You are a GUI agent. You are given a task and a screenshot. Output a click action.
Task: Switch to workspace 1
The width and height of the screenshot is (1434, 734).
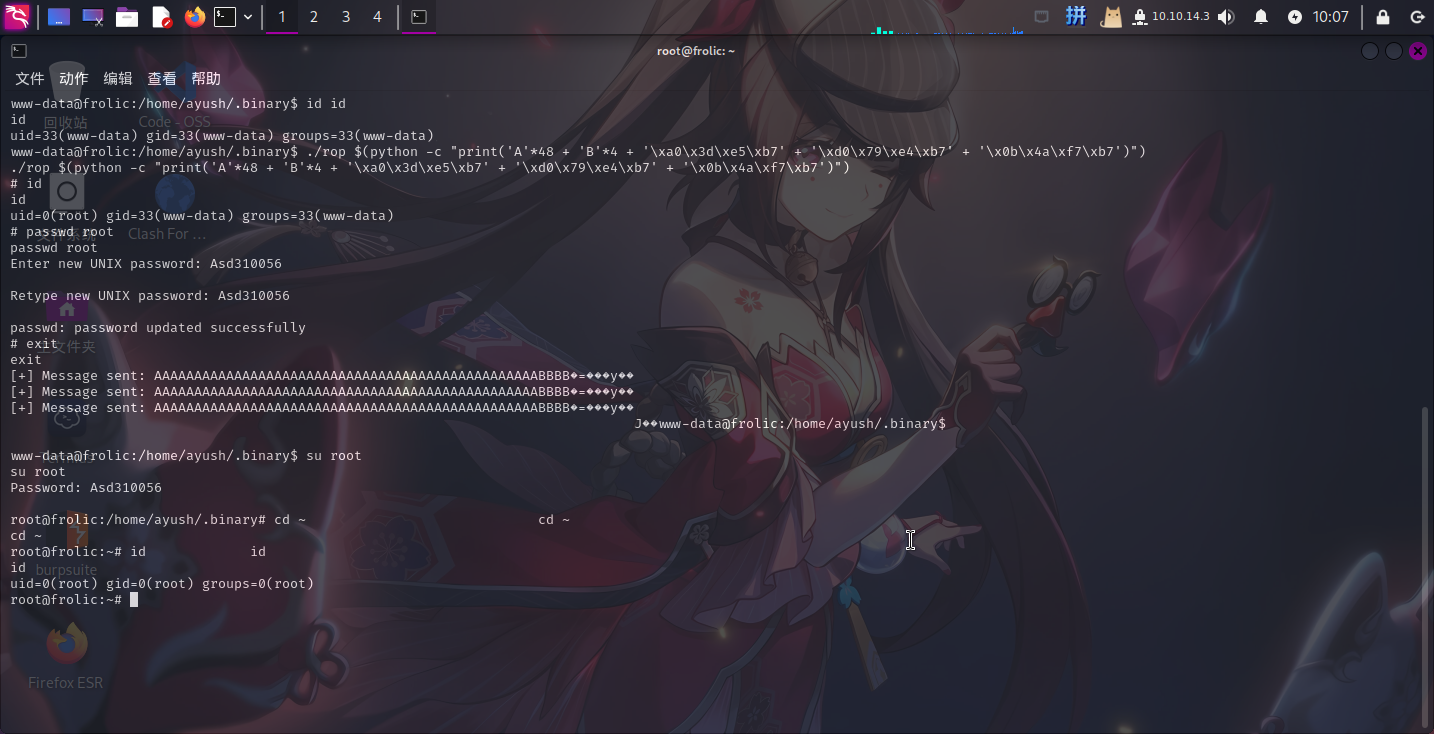(x=282, y=17)
